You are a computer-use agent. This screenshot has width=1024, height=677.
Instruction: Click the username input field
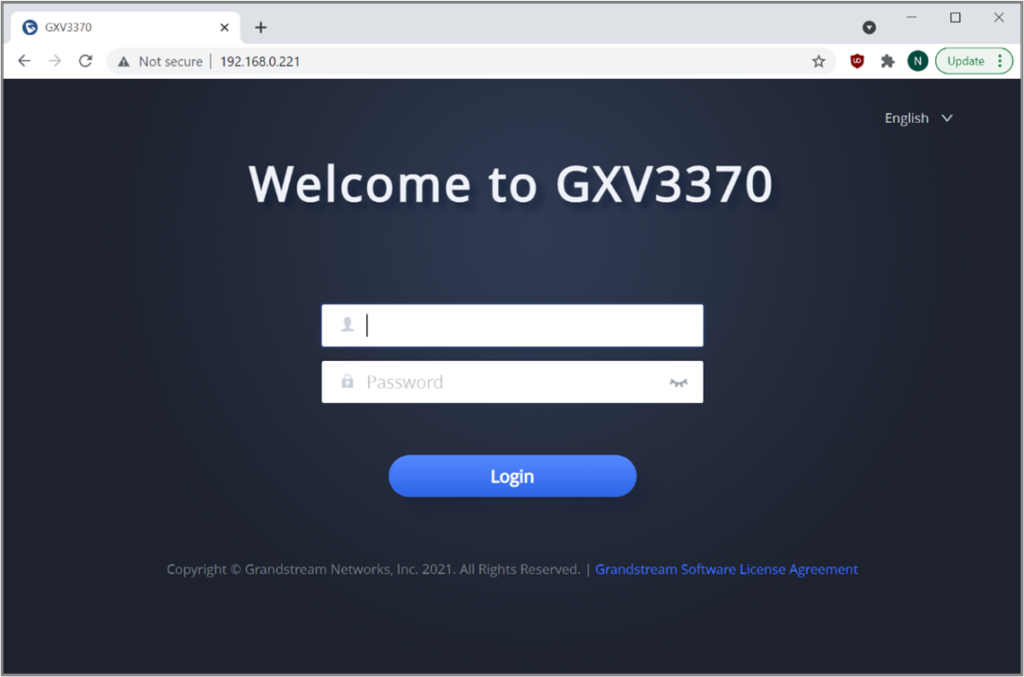click(512, 325)
